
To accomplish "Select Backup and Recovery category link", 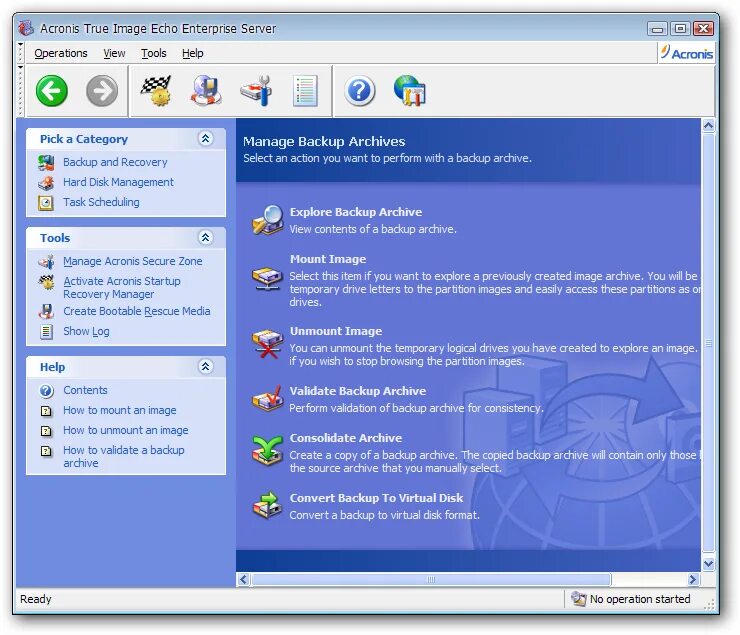I will tap(115, 162).
